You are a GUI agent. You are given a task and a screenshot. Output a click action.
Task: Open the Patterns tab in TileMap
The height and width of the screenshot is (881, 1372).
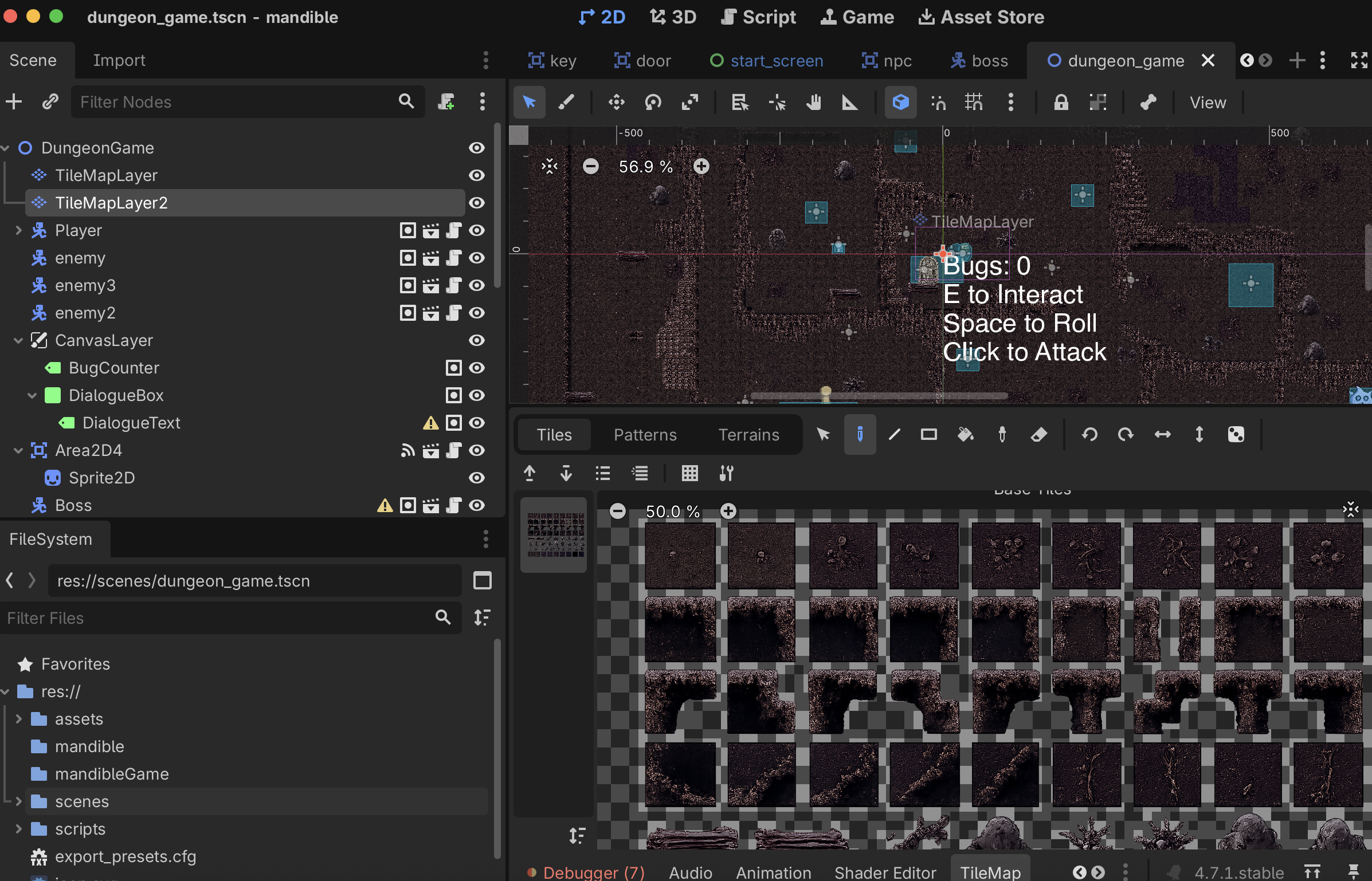(645, 435)
